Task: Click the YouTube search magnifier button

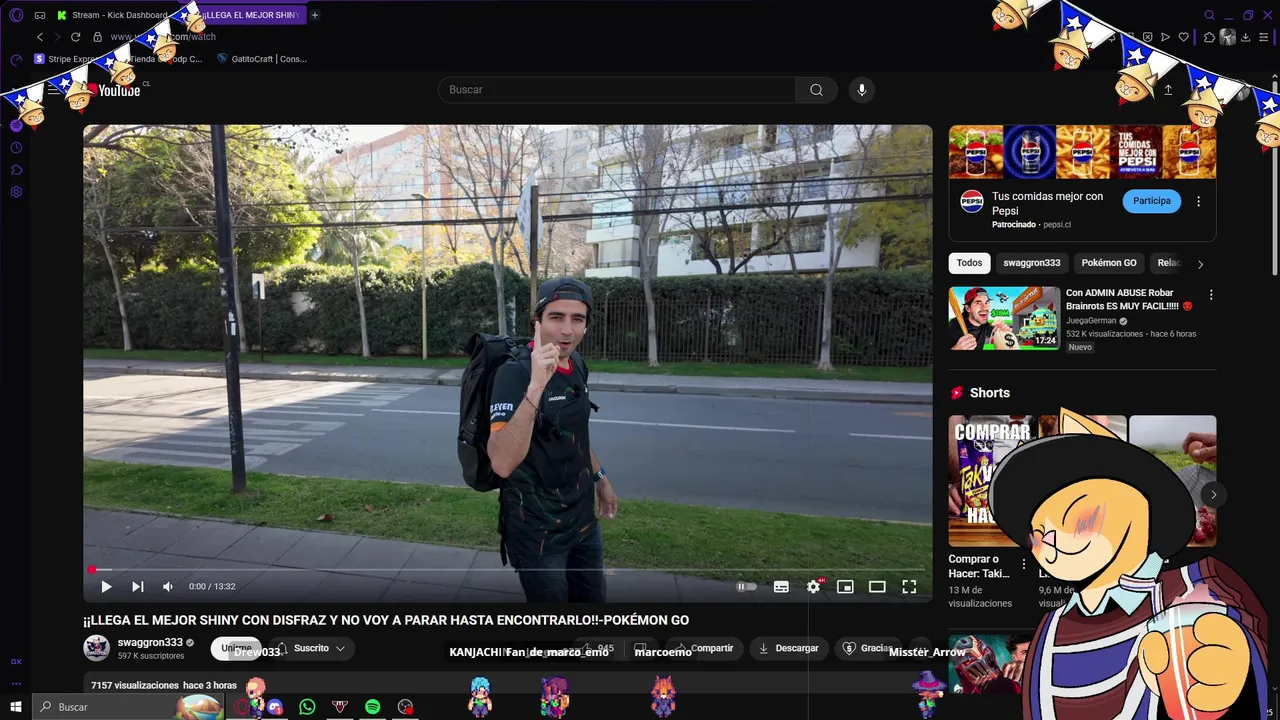Action: [817, 90]
